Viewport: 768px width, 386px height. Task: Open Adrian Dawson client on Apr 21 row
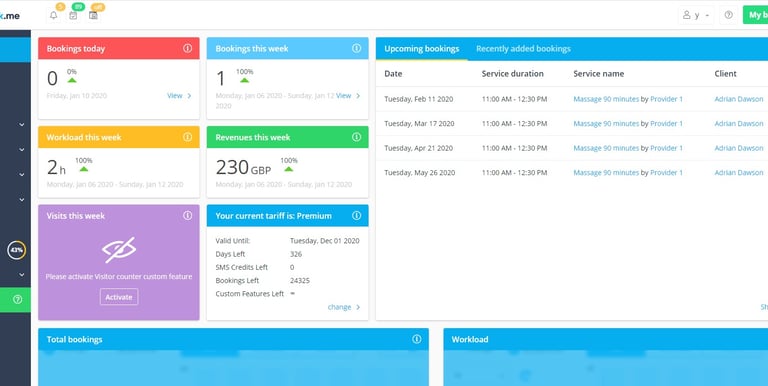tap(739, 148)
